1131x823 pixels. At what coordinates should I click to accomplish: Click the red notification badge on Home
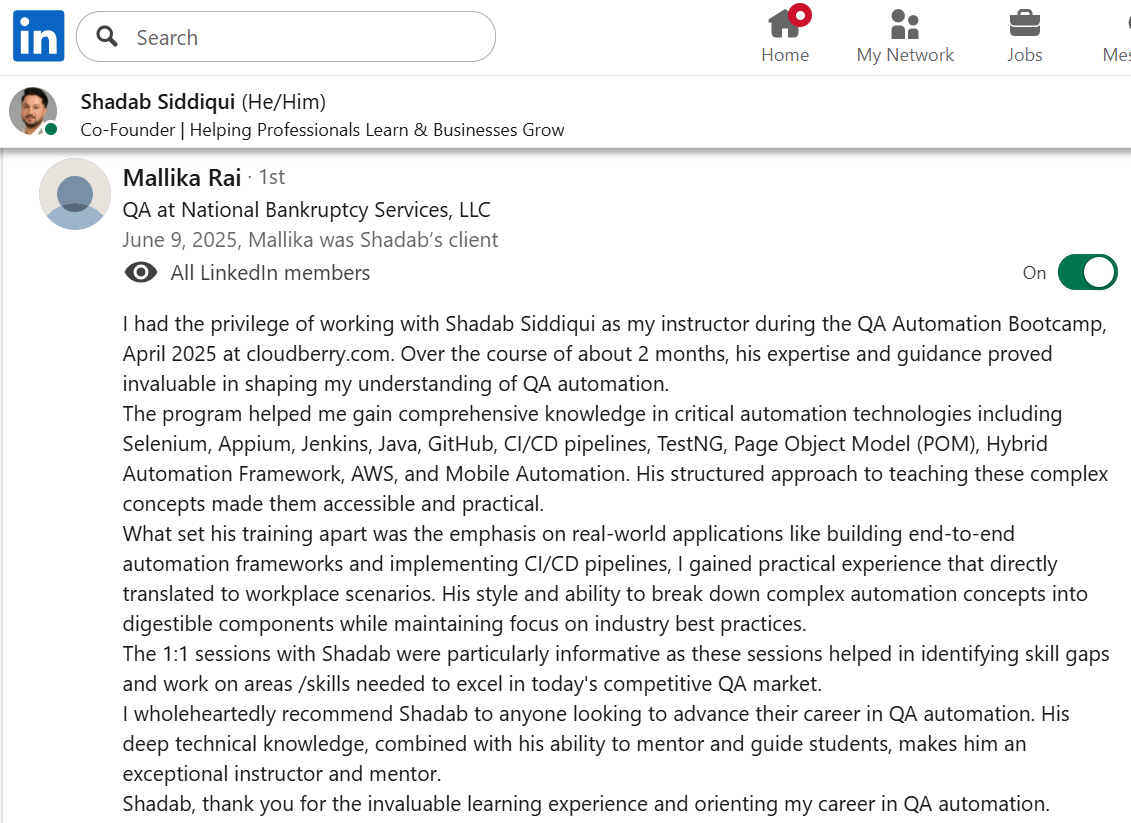coord(800,15)
